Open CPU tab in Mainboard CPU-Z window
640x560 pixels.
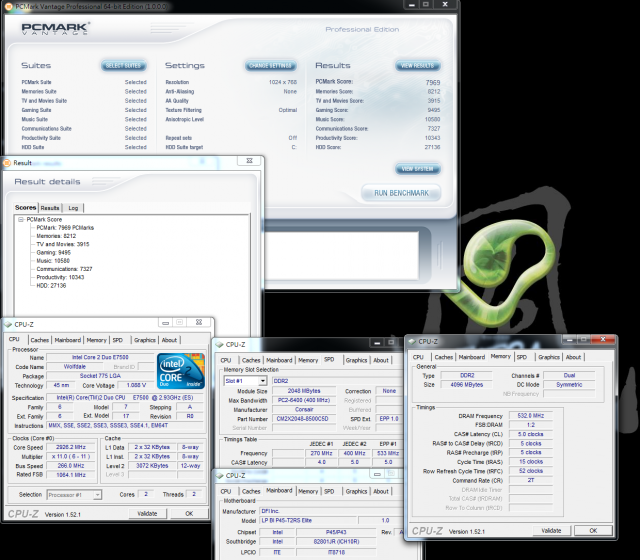click(226, 491)
